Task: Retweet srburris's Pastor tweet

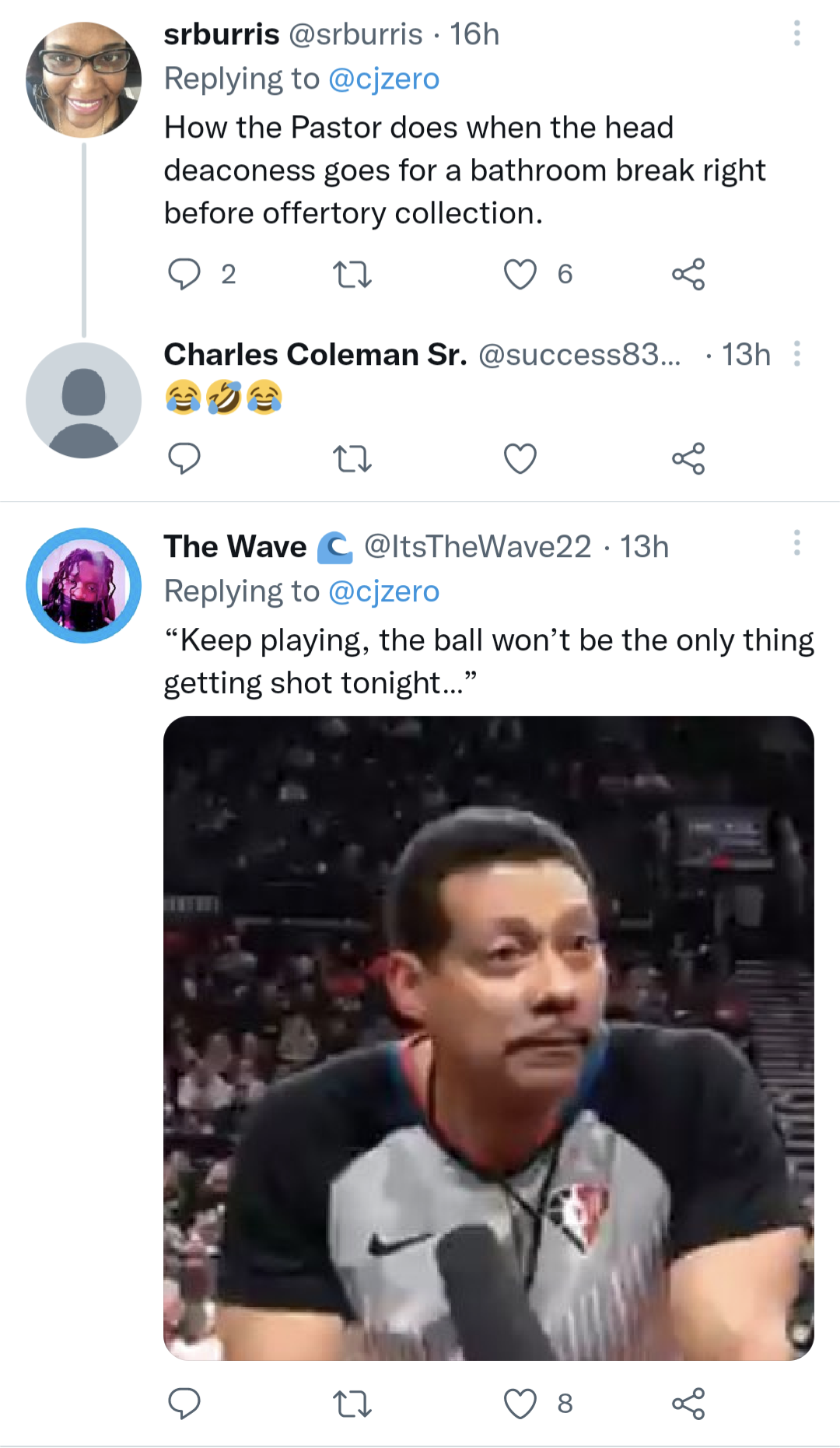Action: pyautogui.click(x=352, y=274)
